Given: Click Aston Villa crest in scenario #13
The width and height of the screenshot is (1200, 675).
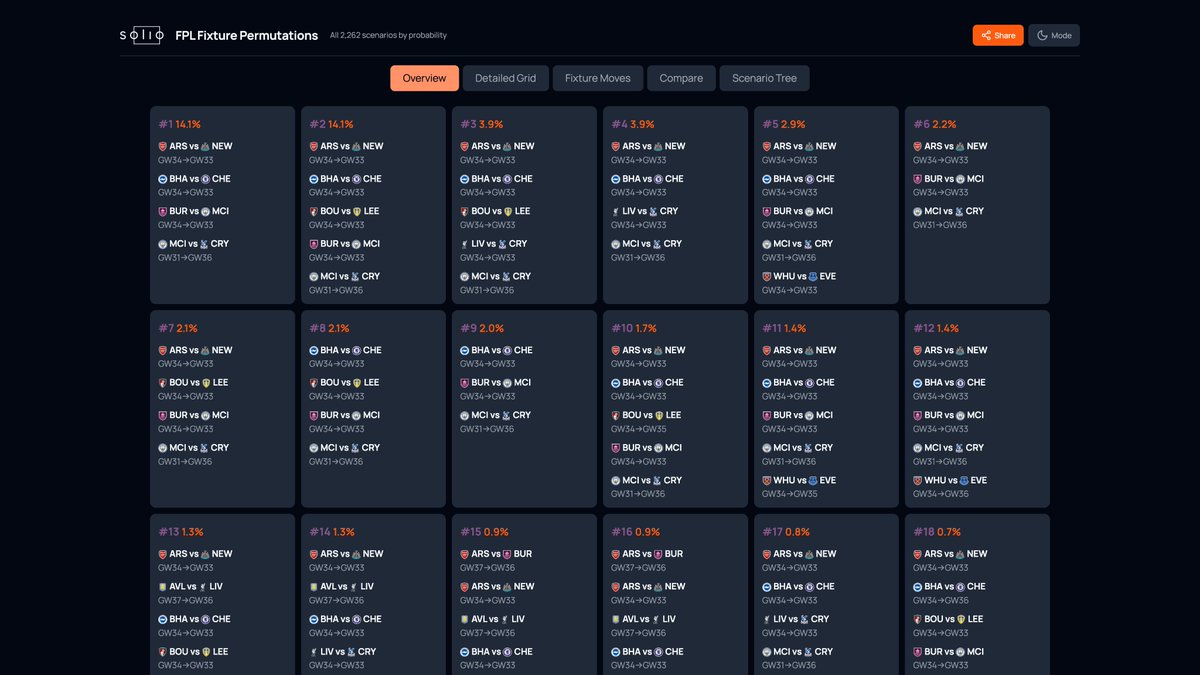Looking at the screenshot, I should pyautogui.click(x=163, y=587).
